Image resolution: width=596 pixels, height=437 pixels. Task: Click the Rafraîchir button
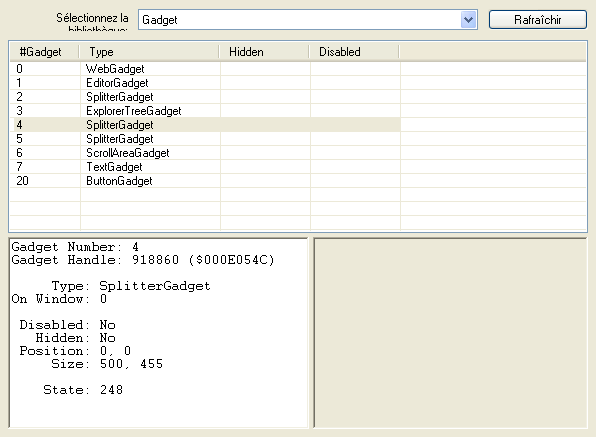point(537,19)
